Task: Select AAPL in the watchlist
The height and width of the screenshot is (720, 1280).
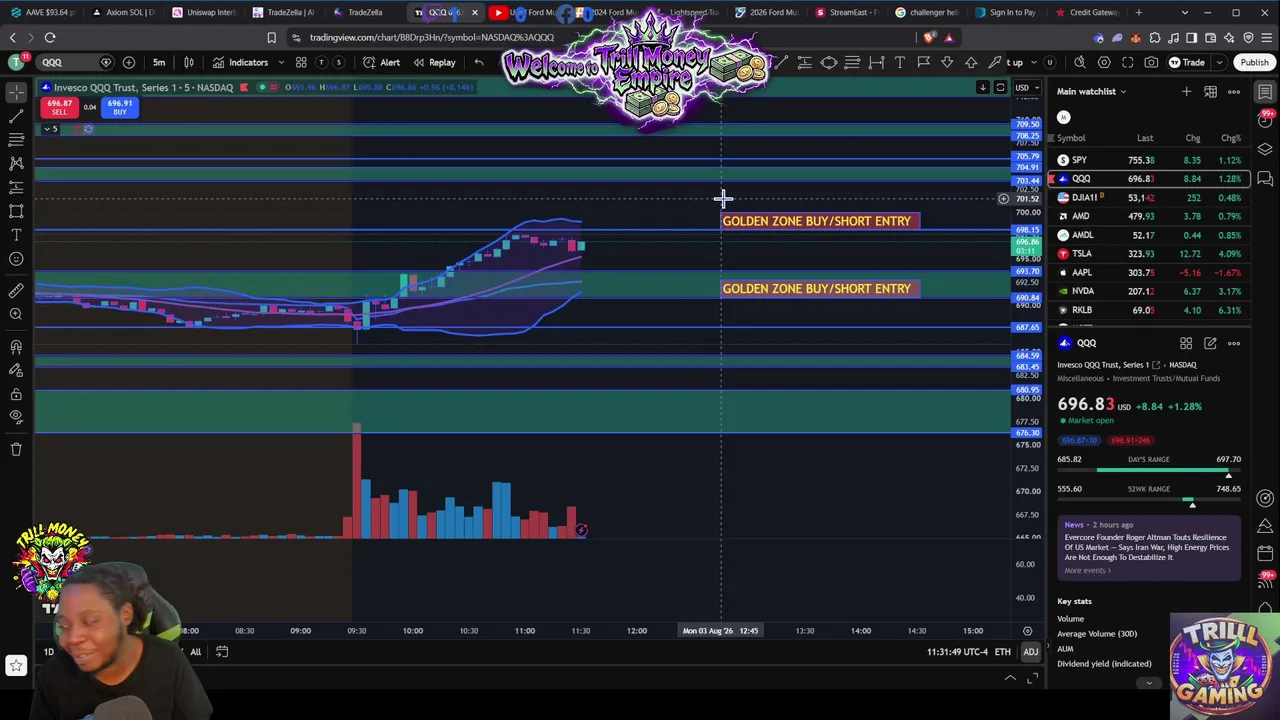Action: point(1148,272)
